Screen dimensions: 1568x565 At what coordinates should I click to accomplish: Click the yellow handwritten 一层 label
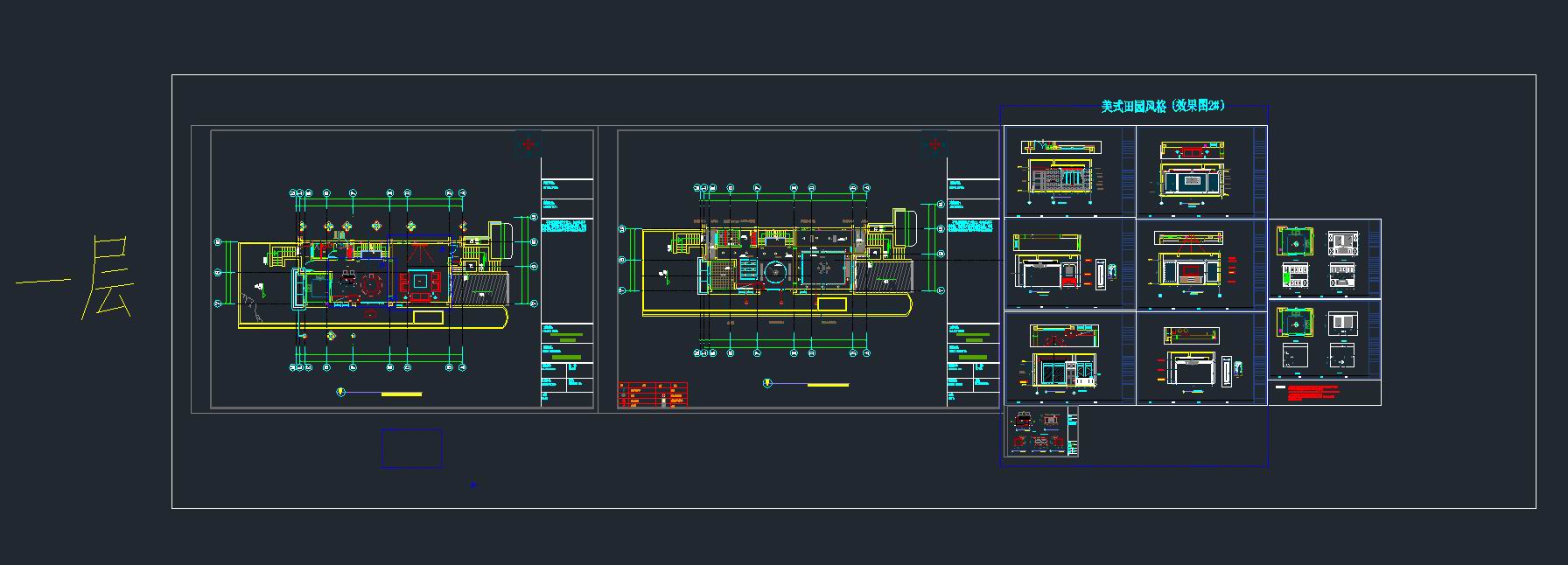(x=77, y=280)
